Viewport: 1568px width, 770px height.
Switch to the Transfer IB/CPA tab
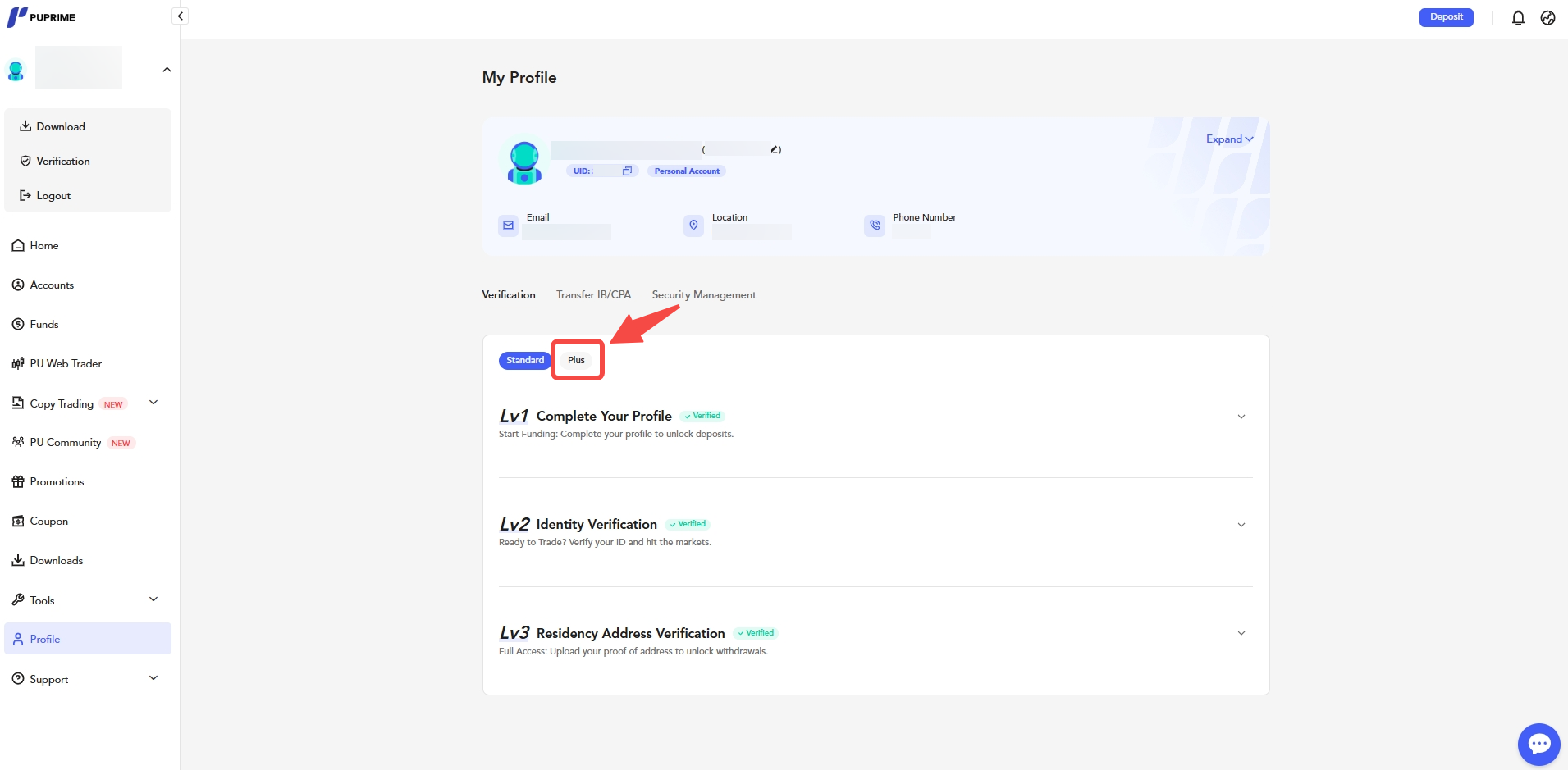click(x=594, y=295)
